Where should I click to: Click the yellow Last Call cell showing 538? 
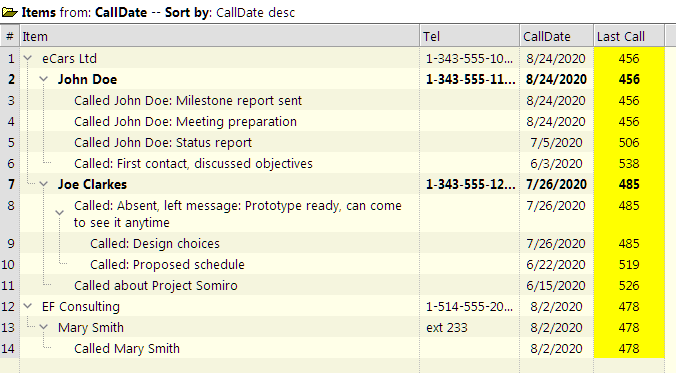629,164
